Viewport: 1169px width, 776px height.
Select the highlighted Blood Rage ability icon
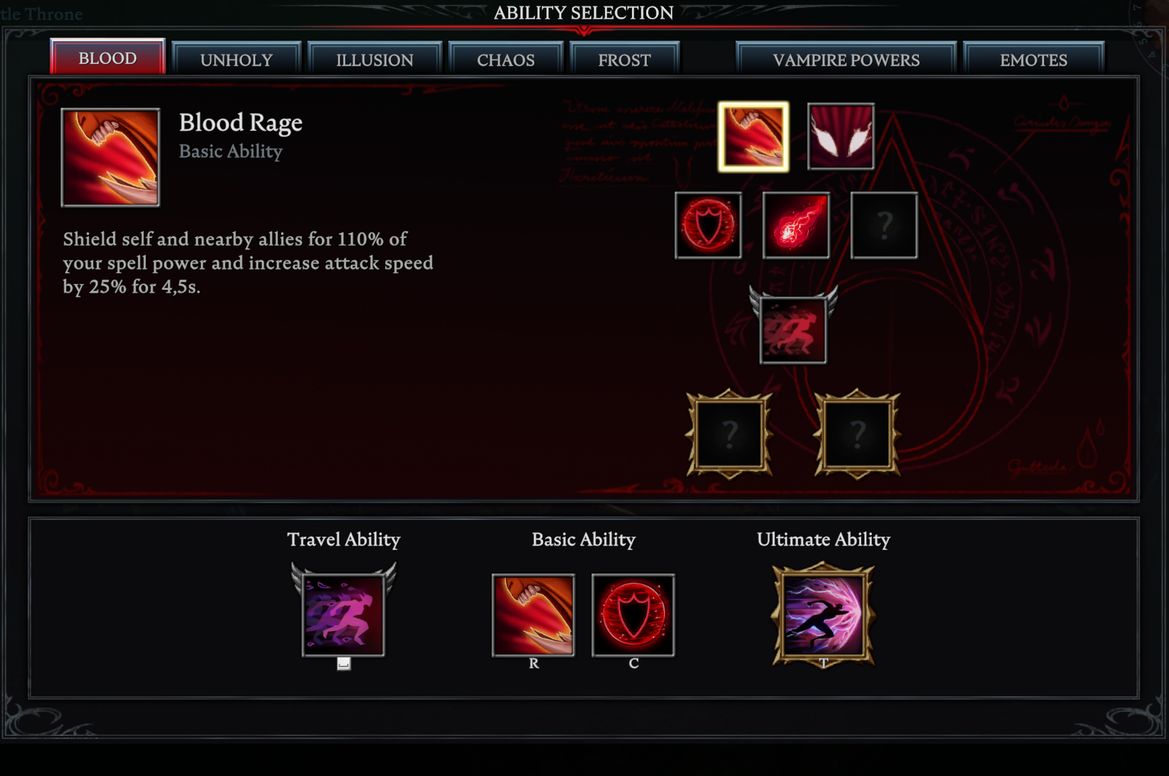click(x=753, y=136)
